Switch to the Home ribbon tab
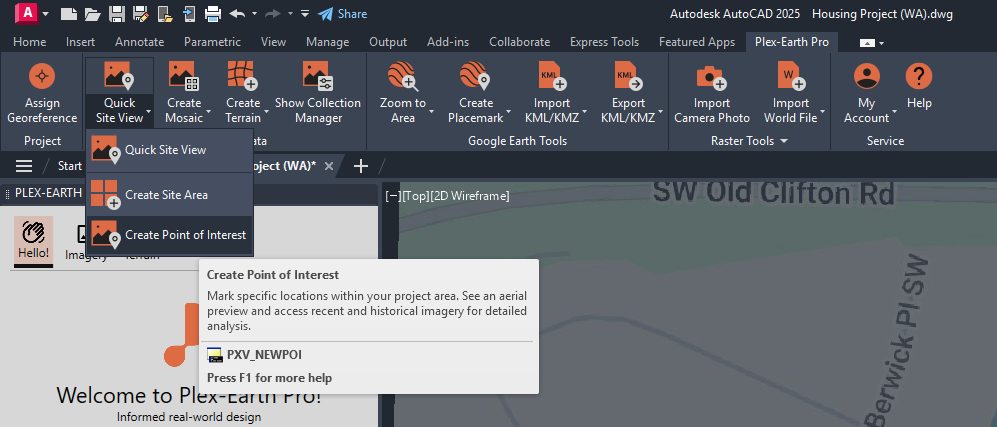This screenshot has width=997, height=427. 29,42
